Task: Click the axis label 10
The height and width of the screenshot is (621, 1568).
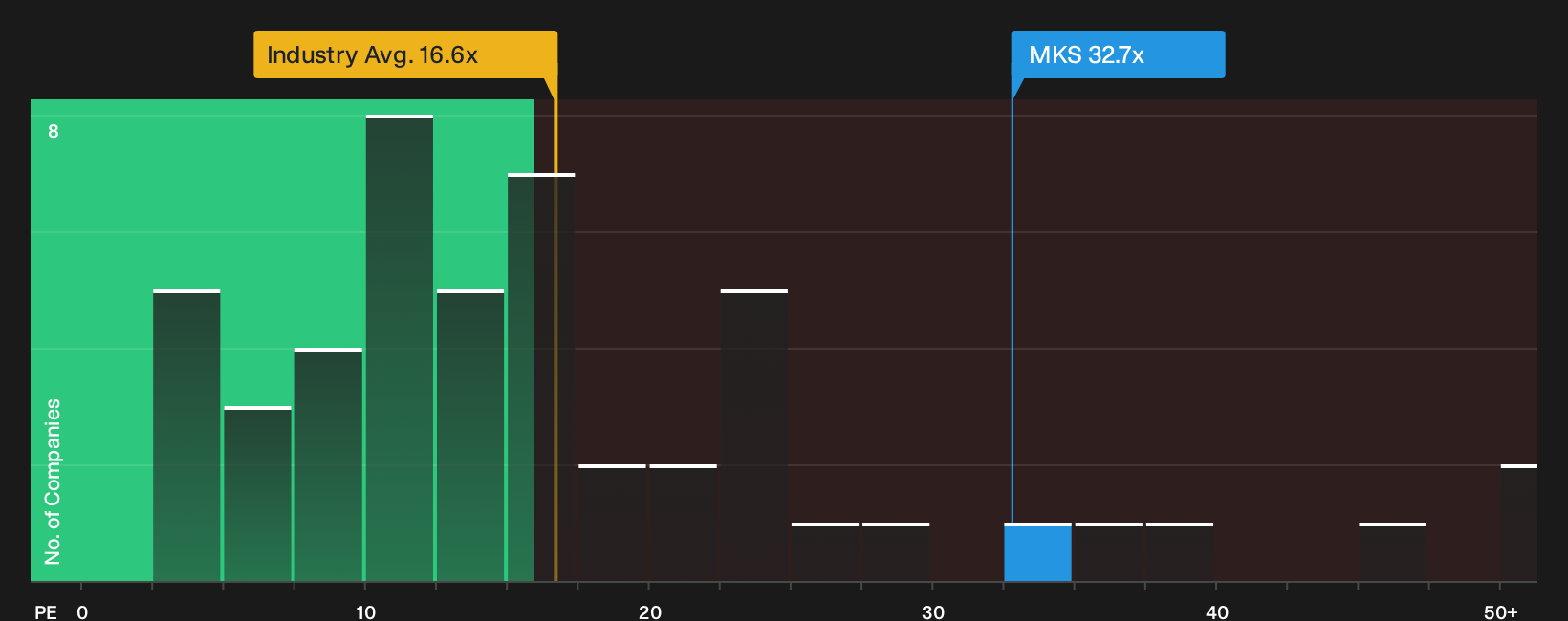Action: coord(365,611)
